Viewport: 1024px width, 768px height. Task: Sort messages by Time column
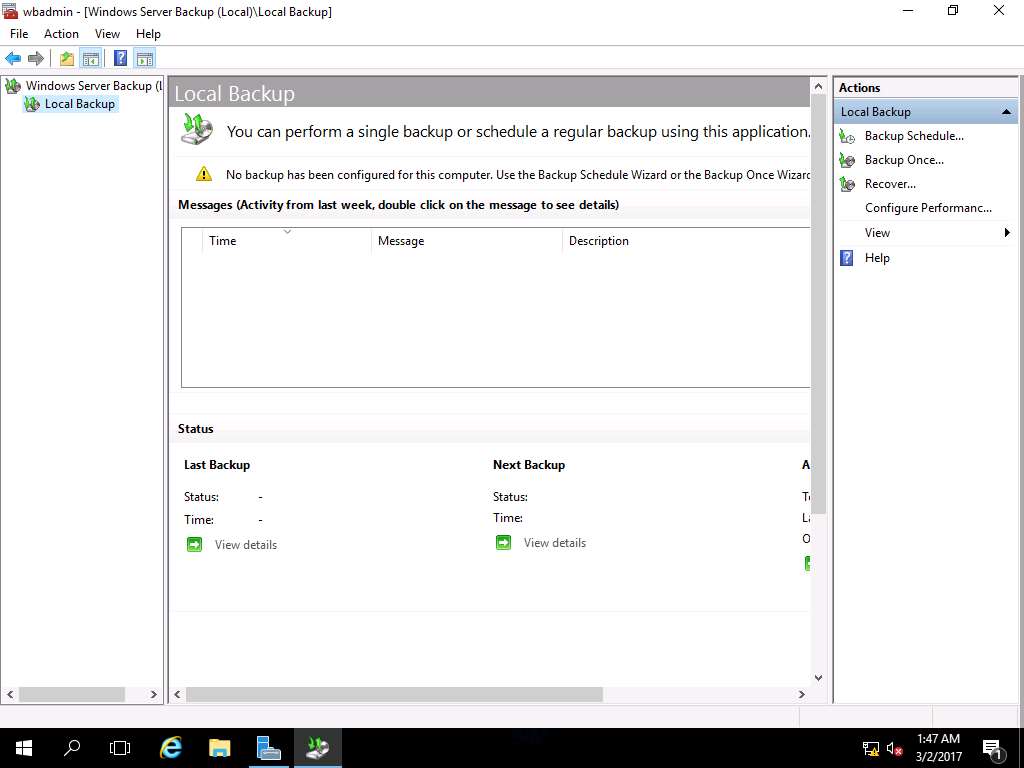click(x=287, y=241)
